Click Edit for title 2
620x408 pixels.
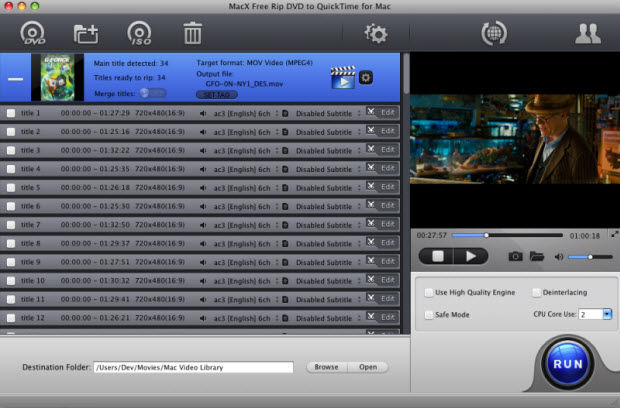coord(388,131)
